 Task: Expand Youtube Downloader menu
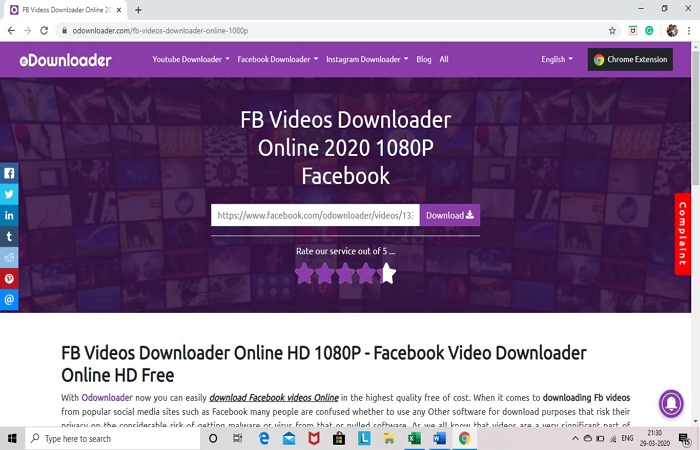191,59
